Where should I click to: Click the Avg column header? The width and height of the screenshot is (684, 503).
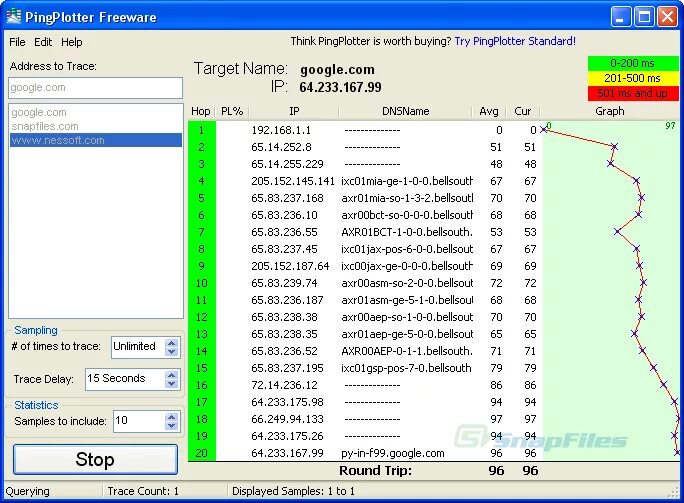(x=489, y=111)
